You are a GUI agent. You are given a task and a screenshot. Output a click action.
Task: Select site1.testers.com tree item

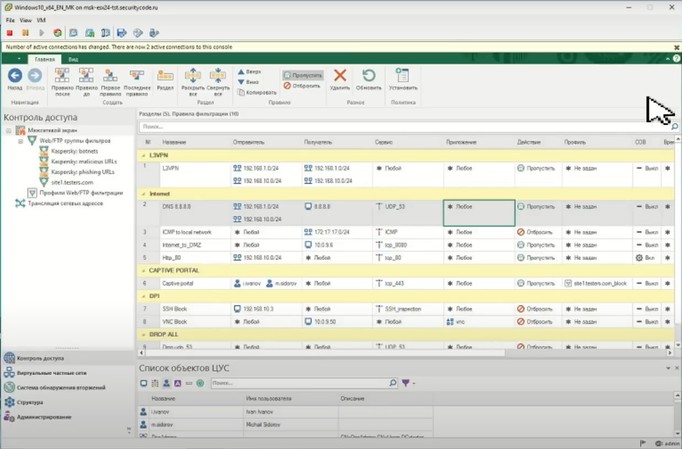pyautogui.click(x=72, y=183)
